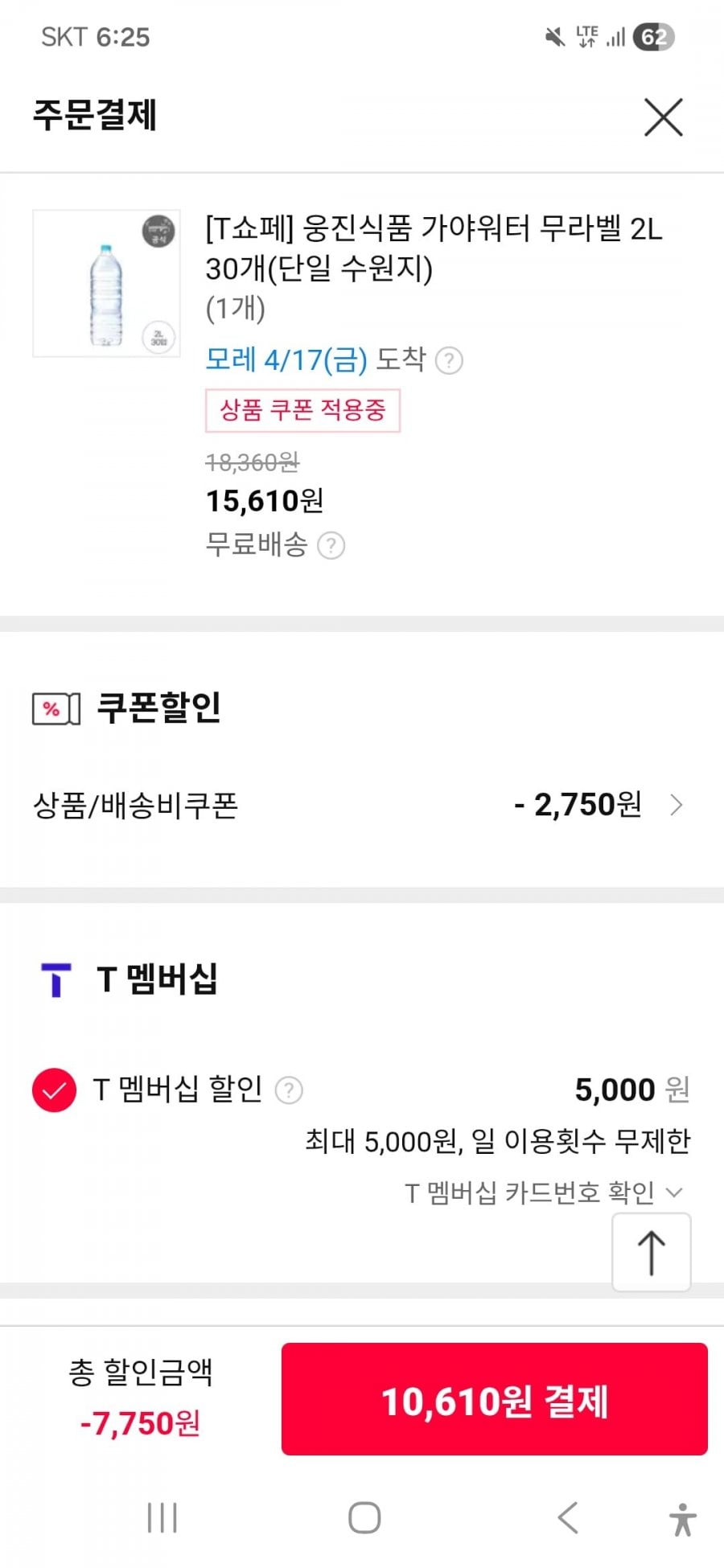Expand T 멤버십 카드번호 확인 dropdown

544,1192
